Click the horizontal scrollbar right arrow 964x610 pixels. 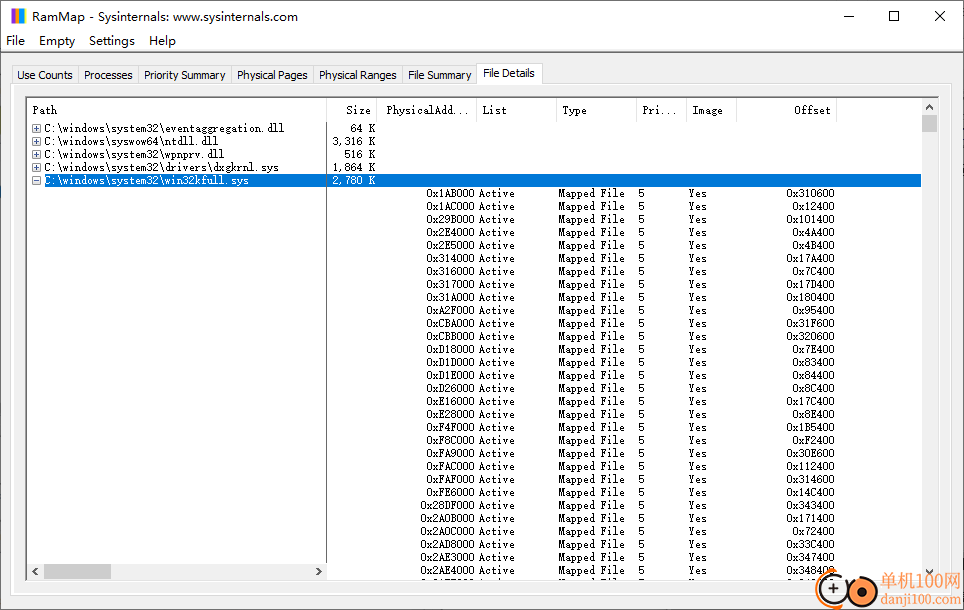pyautogui.click(x=318, y=571)
